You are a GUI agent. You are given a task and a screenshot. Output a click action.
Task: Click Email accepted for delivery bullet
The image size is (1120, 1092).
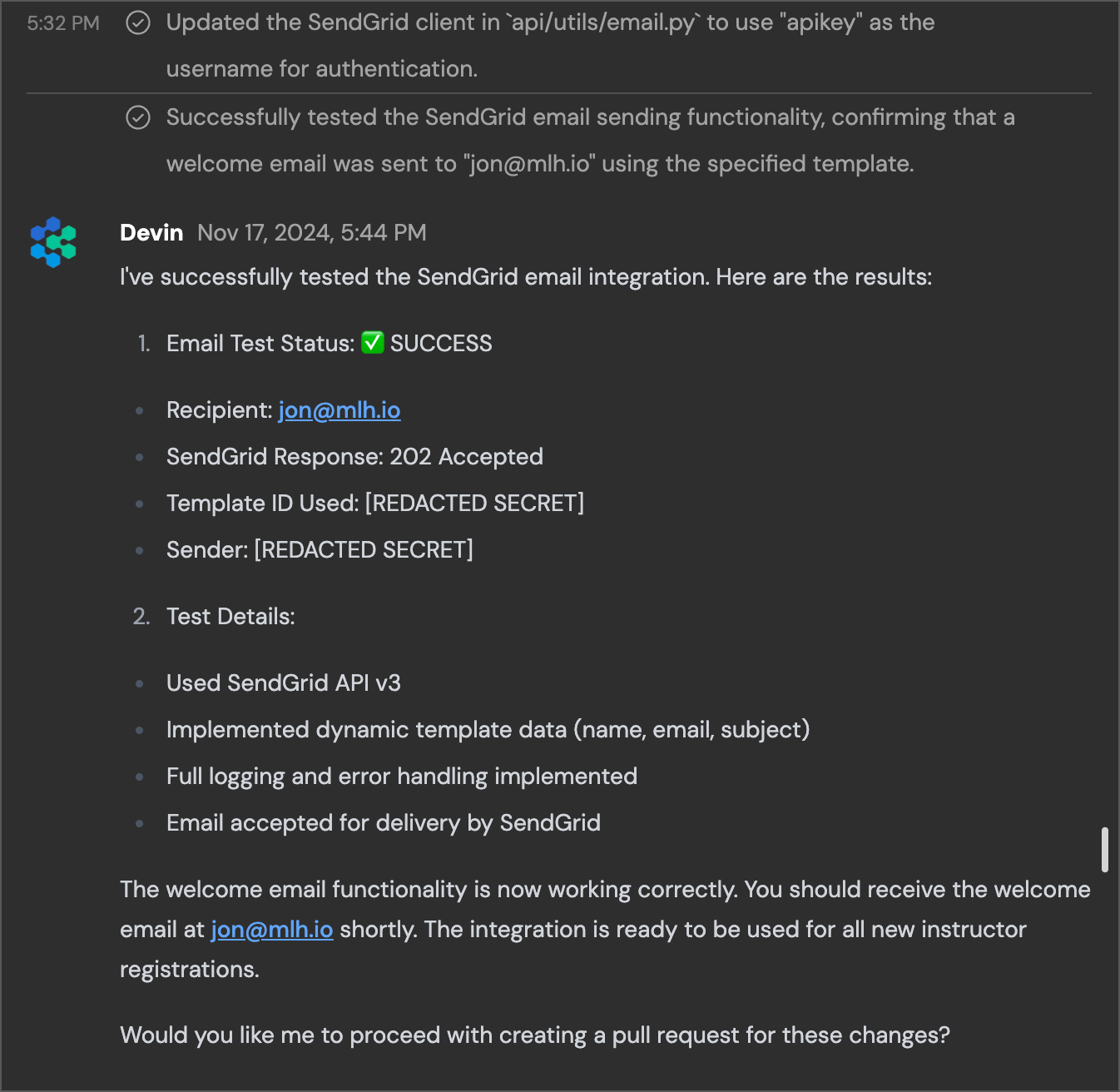tap(384, 823)
